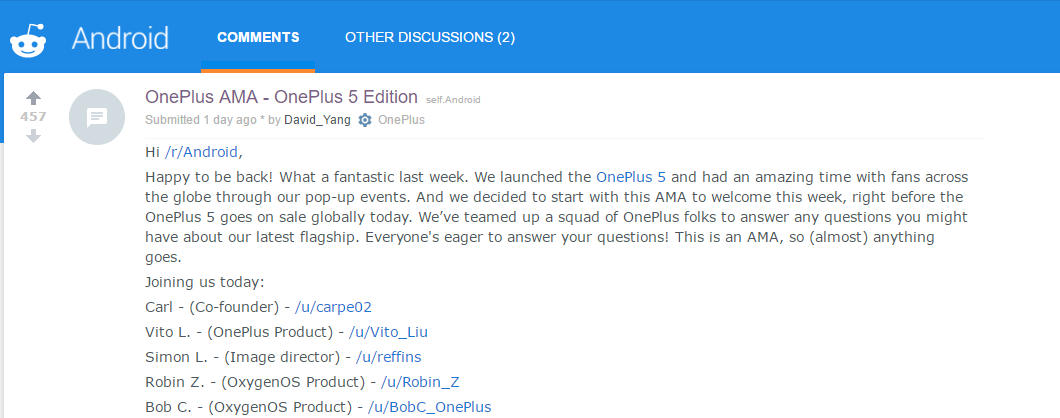Click the self.Android domain link

pyautogui.click(x=453, y=99)
